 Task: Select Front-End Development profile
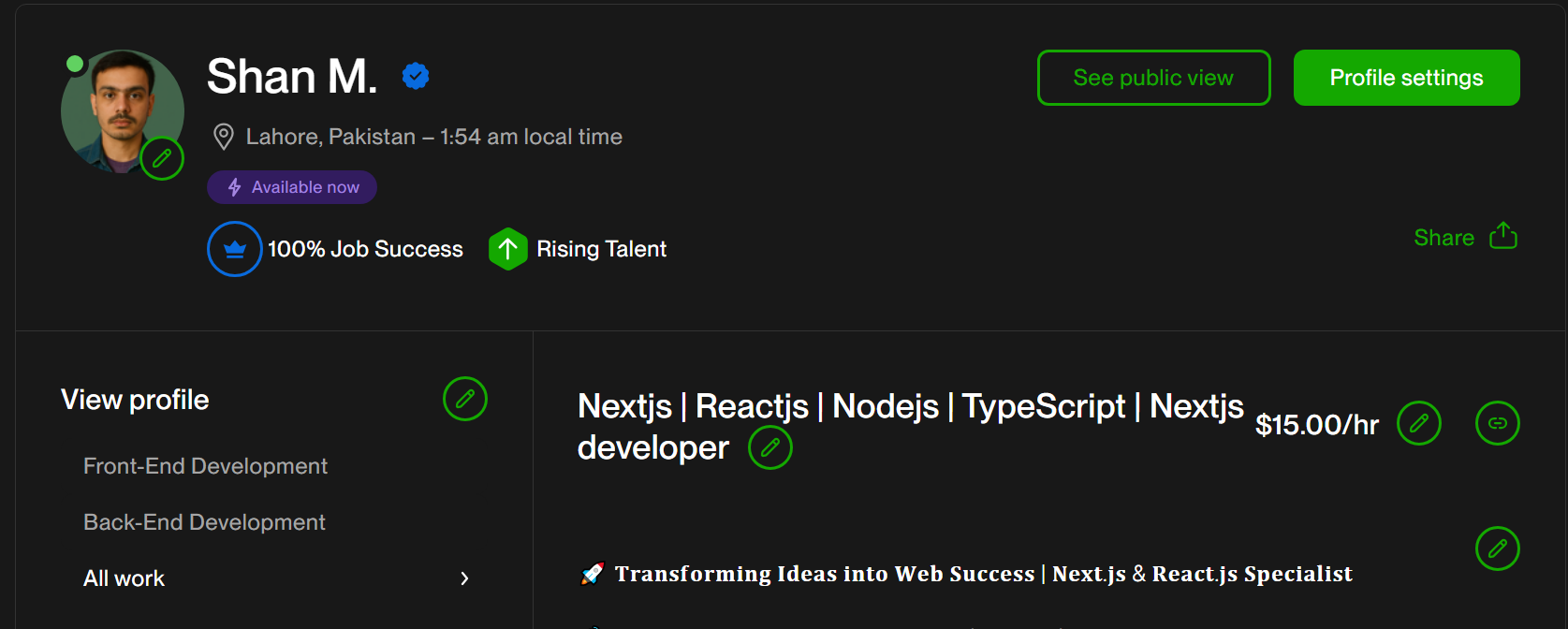pos(205,466)
